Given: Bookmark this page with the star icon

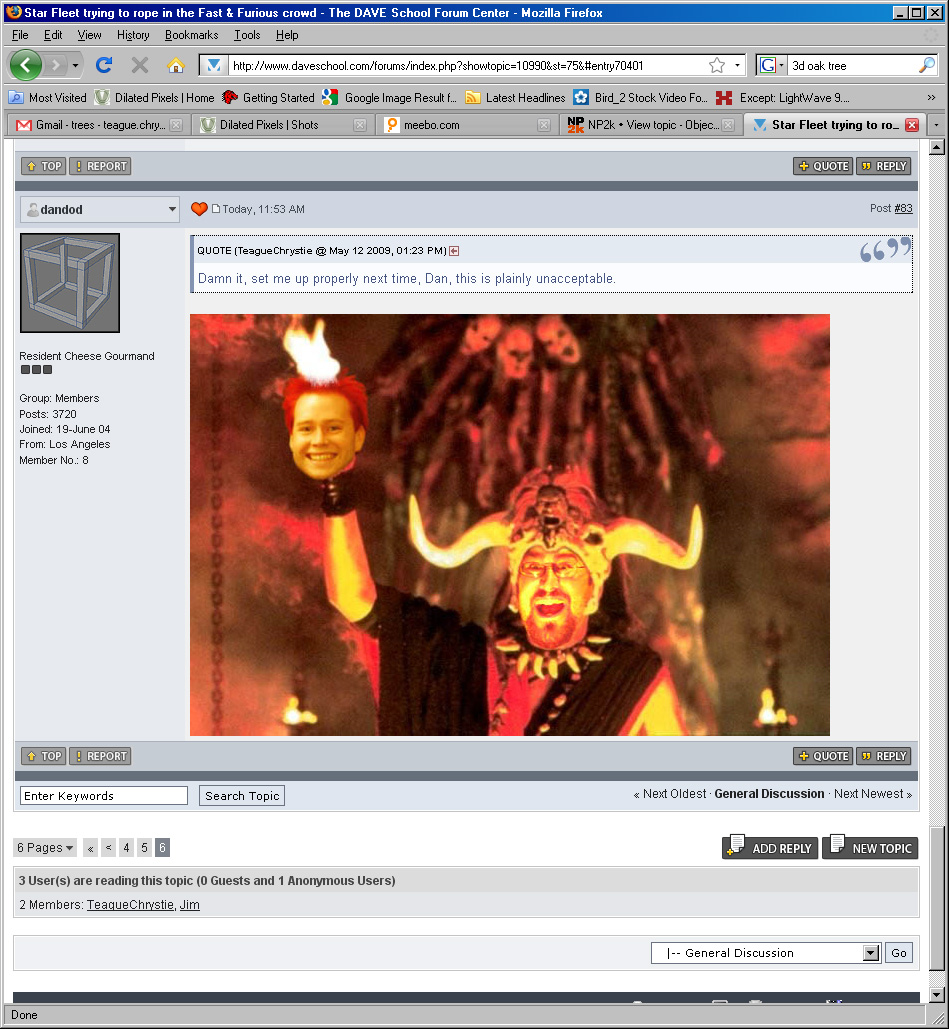Looking at the screenshot, I should 717,65.
